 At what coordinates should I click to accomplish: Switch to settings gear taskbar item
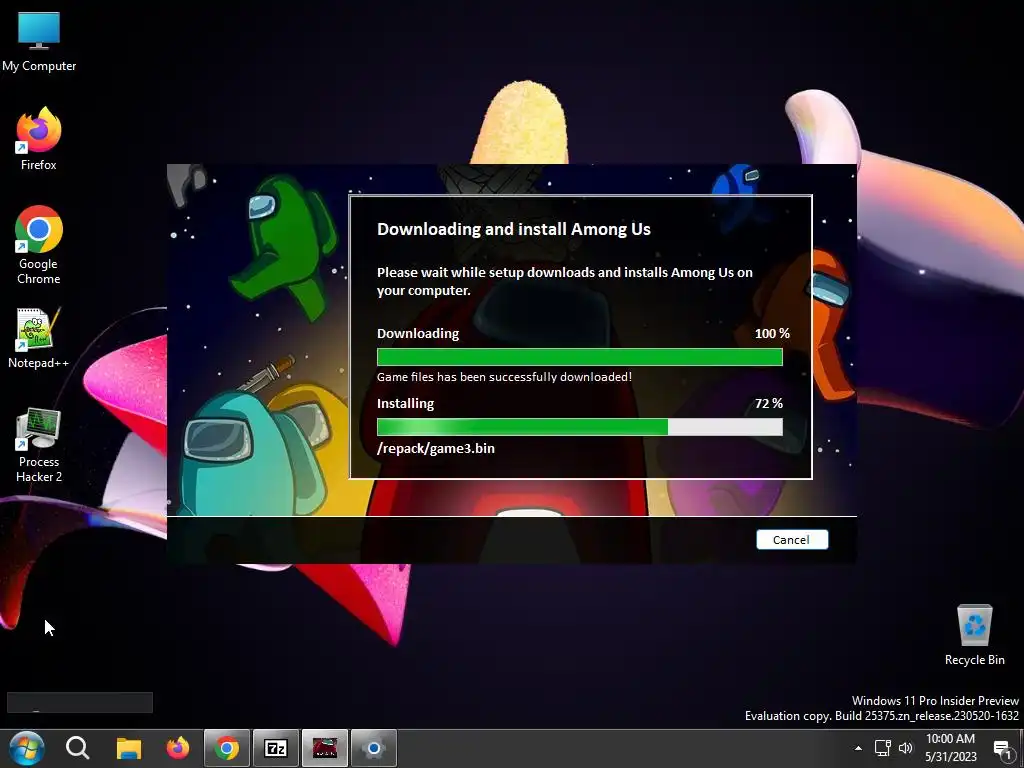pyautogui.click(x=374, y=748)
